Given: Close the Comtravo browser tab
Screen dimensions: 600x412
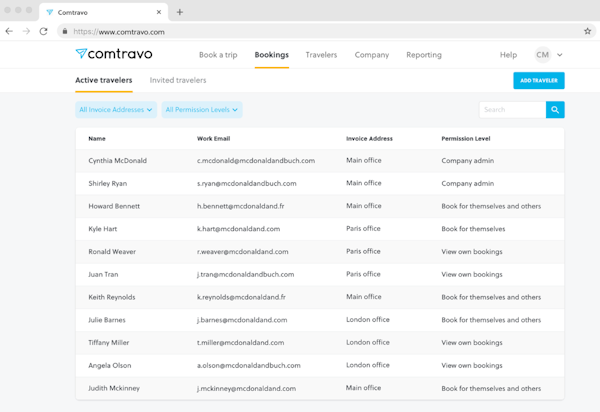Looking at the screenshot, I should click(158, 12).
